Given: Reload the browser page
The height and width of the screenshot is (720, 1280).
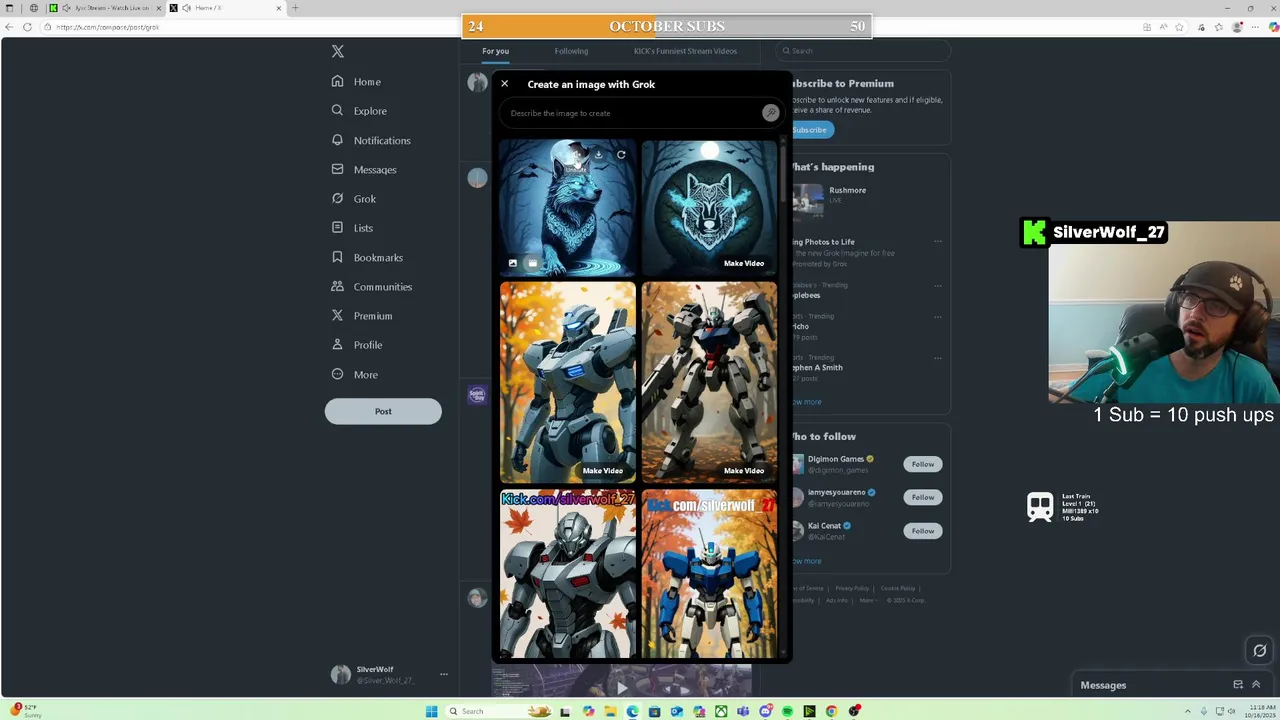Looking at the screenshot, I should click(x=28, y=27).
